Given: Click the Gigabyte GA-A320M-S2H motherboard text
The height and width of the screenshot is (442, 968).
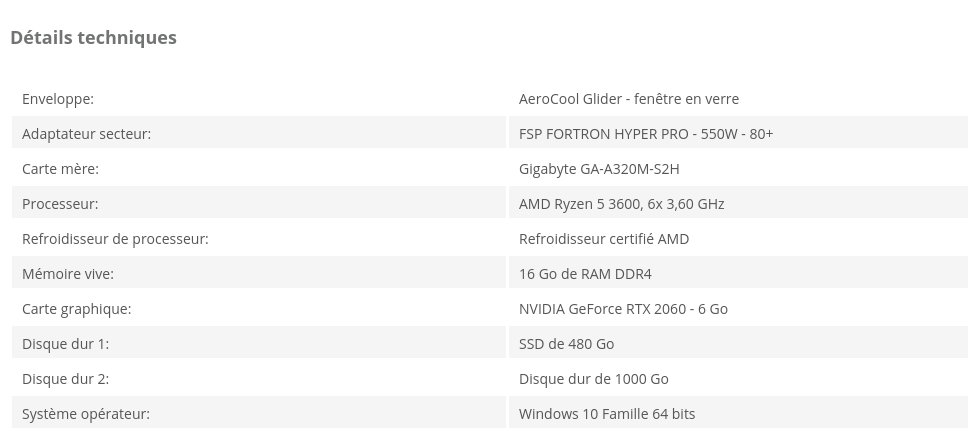Looking at the screenshot, I should [x=599, y=169].
